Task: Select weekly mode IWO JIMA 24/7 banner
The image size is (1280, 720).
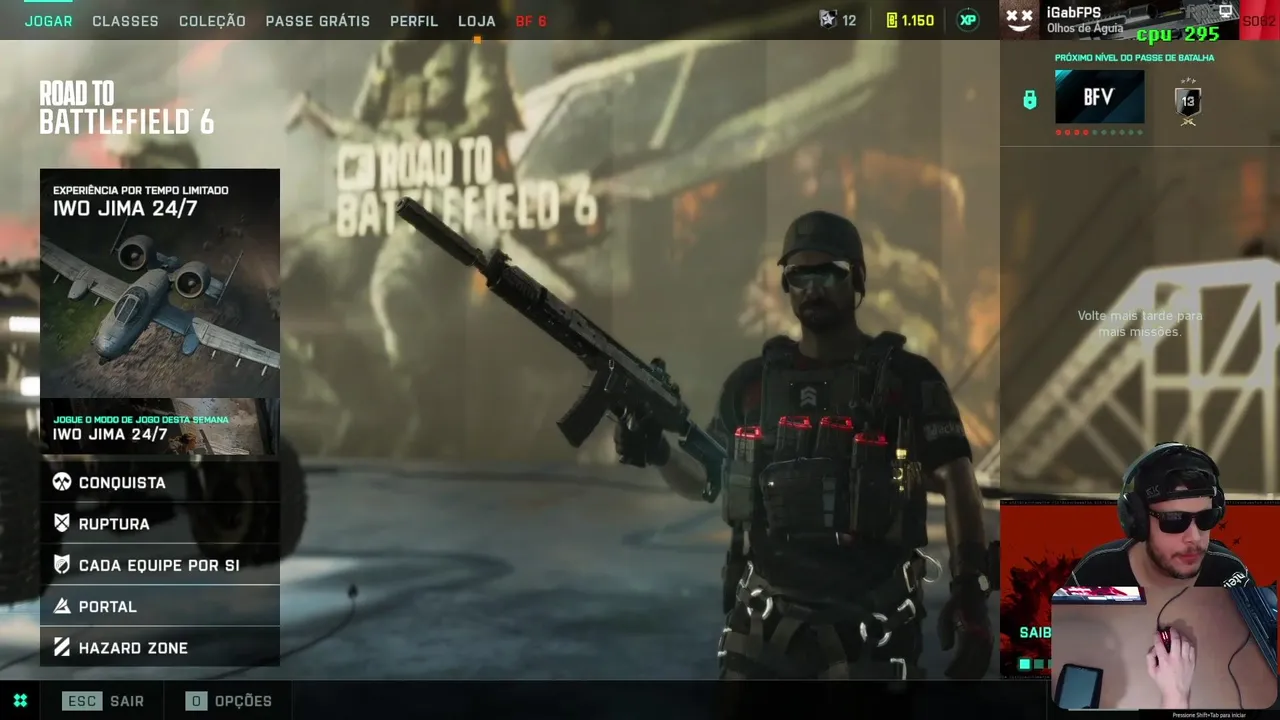Action: (160, 427)
